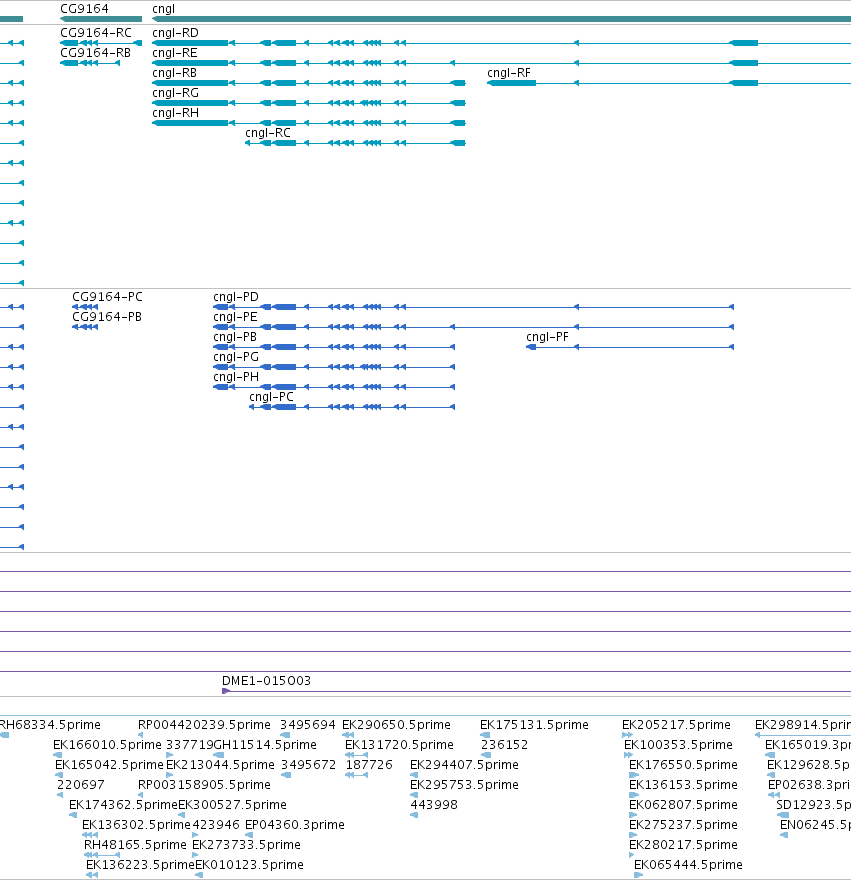Click the EK300527.5prime EST label
The height and width of the screenshot is (880, 851).
click(232, 805)
